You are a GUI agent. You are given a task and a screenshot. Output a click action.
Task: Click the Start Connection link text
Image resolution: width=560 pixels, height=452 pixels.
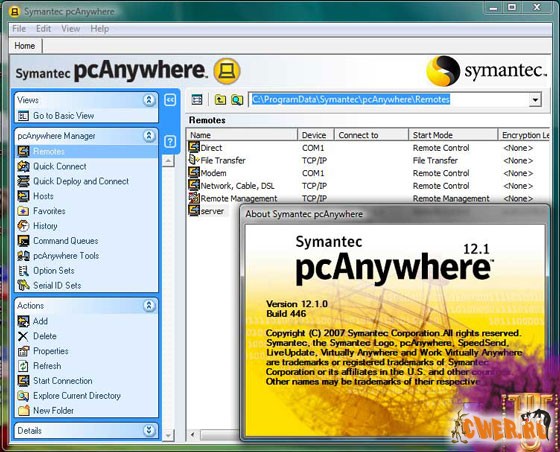click(x=62, y=381)
